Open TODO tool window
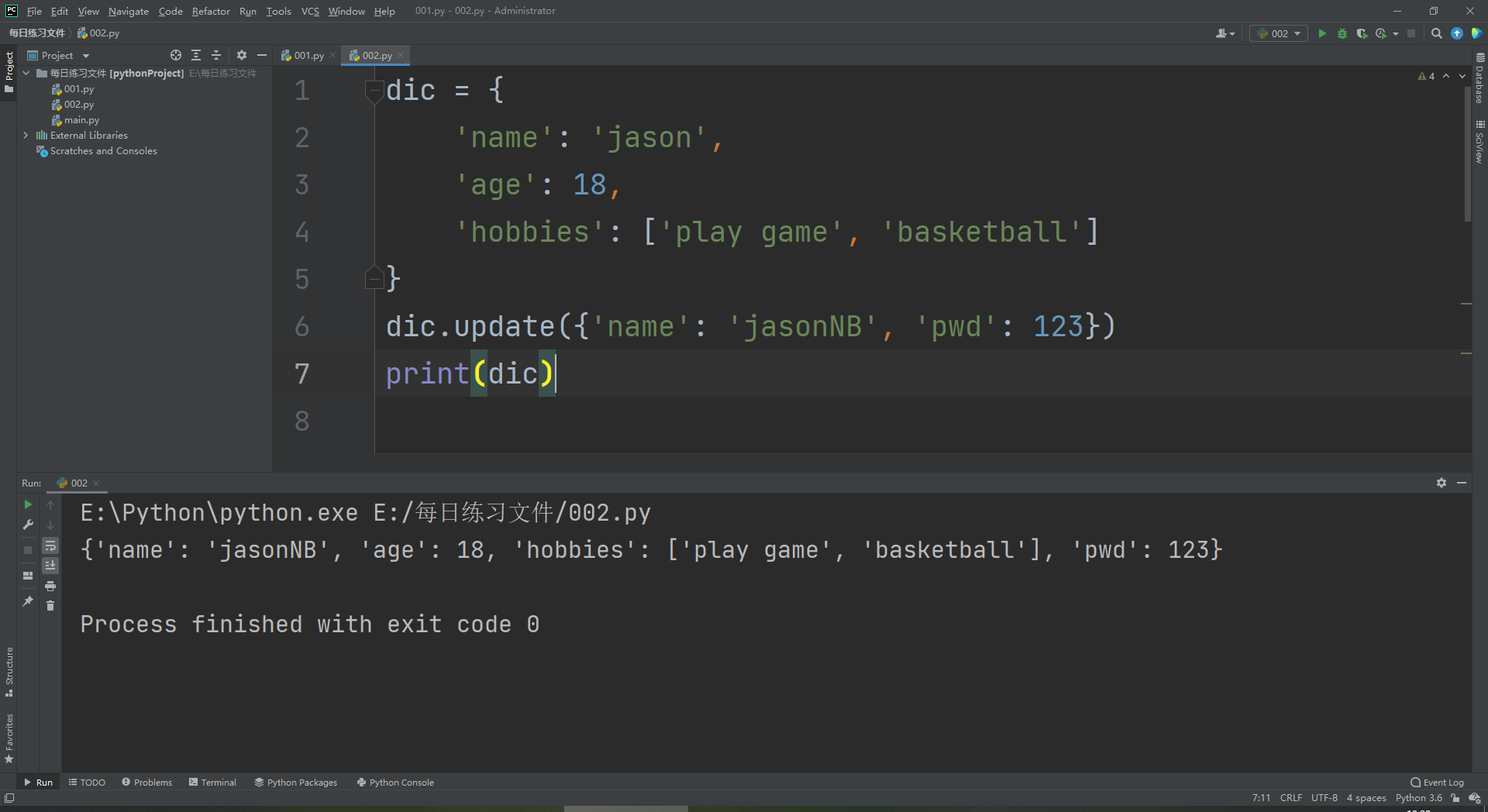 87,783
